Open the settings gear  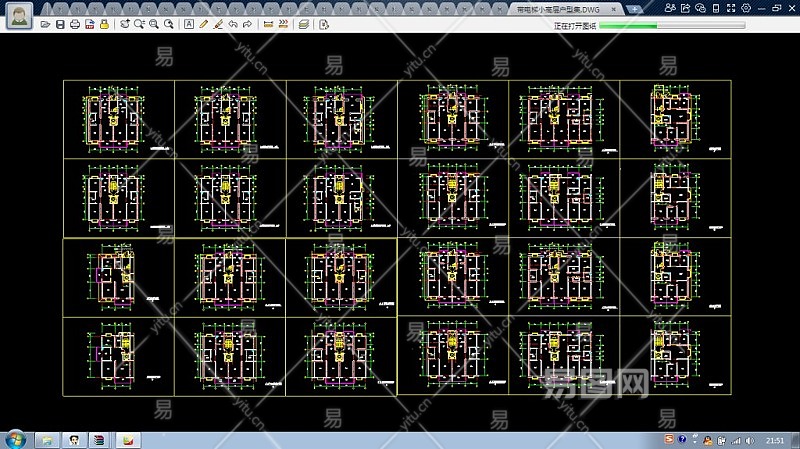click(746, 8)
